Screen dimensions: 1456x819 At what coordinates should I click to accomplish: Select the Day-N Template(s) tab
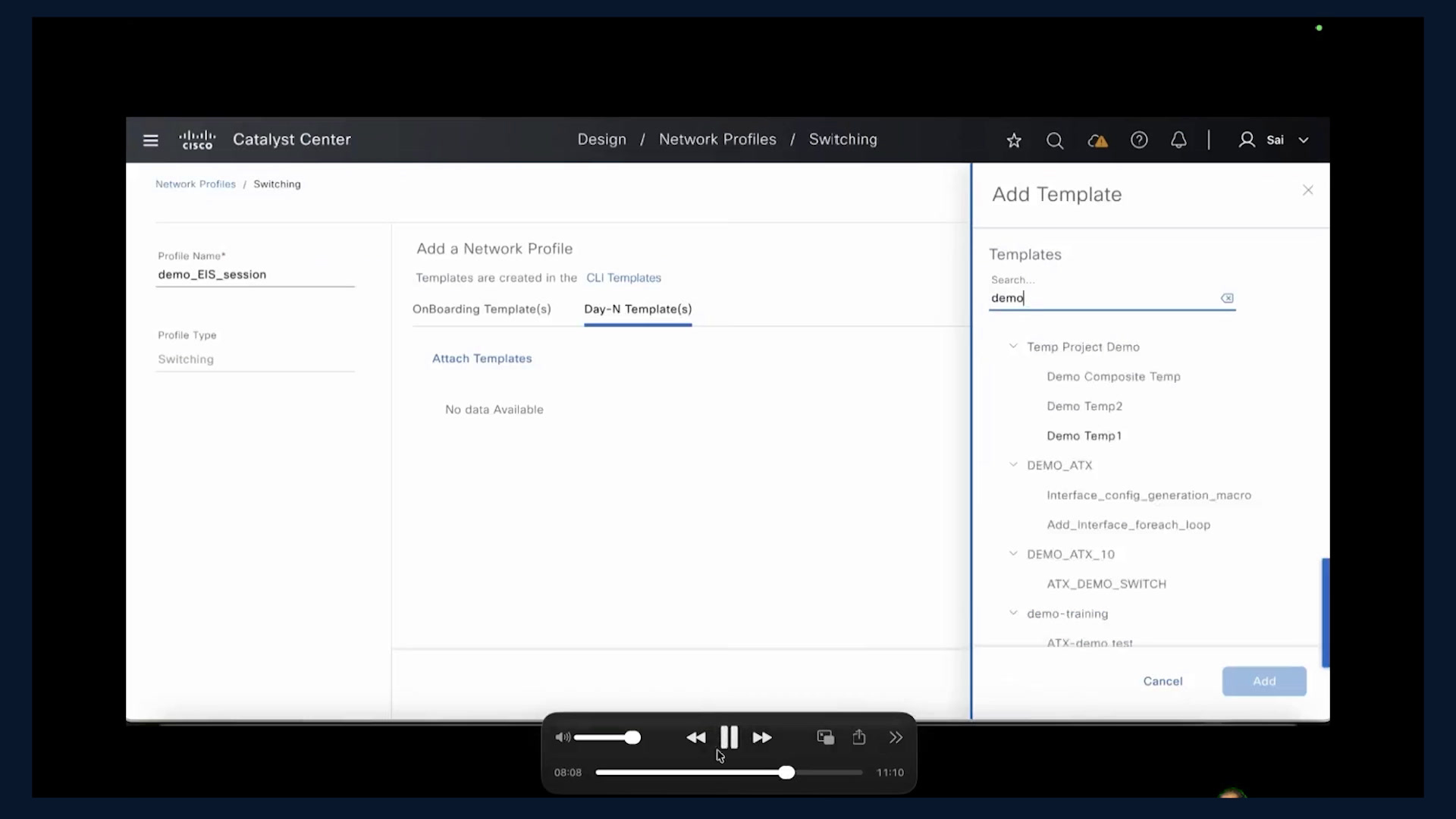click(x=638, y=309)
